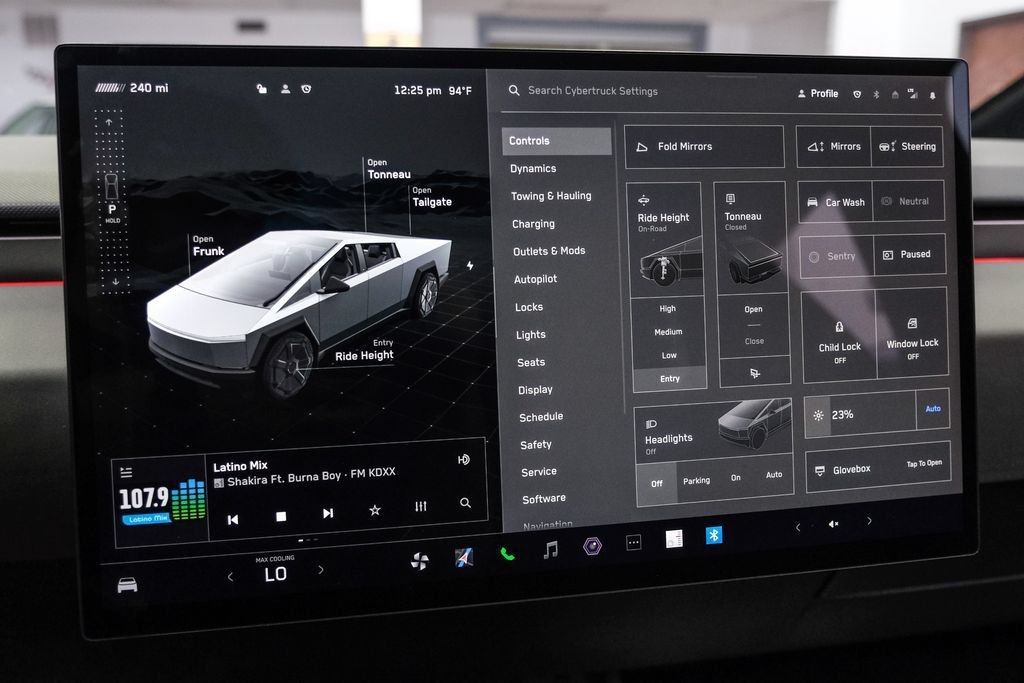The height and width of the screenshot is (683, 1024).
Task: Tap the Paused dashcam button
Action: [910, 255]
